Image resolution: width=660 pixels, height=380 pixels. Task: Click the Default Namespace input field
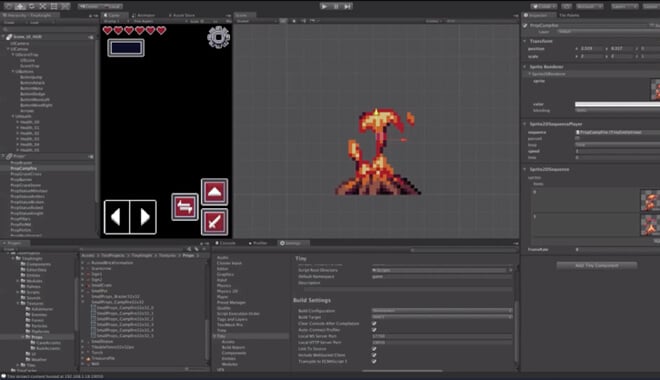click(442, 276)
